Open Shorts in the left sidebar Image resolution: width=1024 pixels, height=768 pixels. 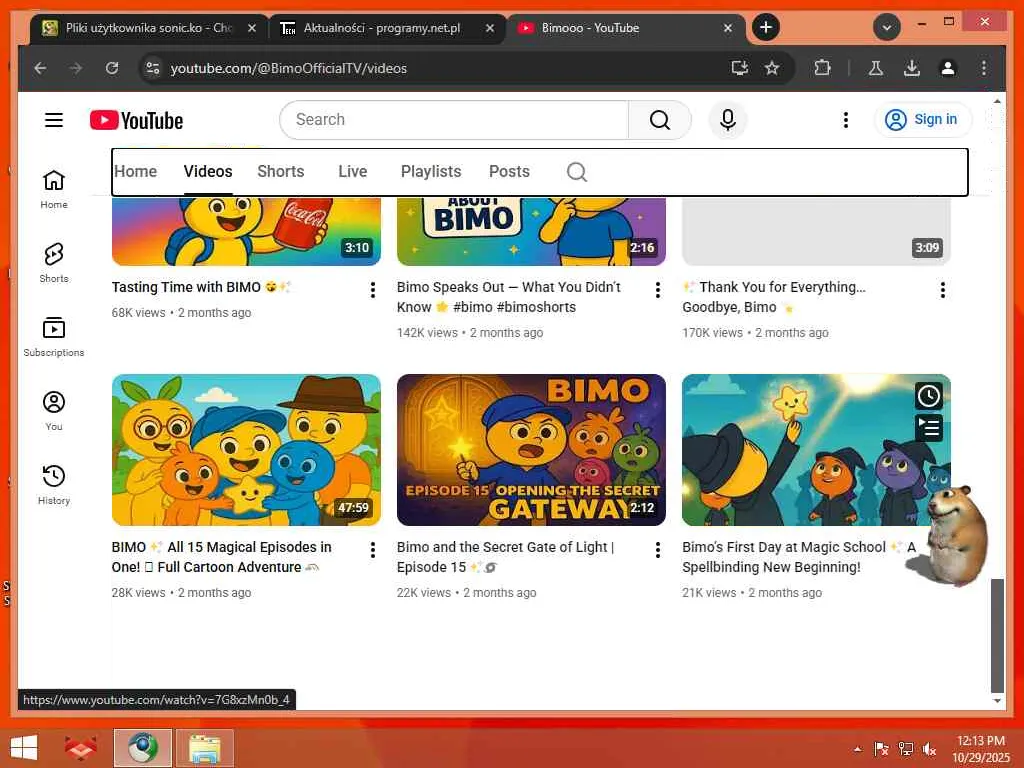(54, 263)
